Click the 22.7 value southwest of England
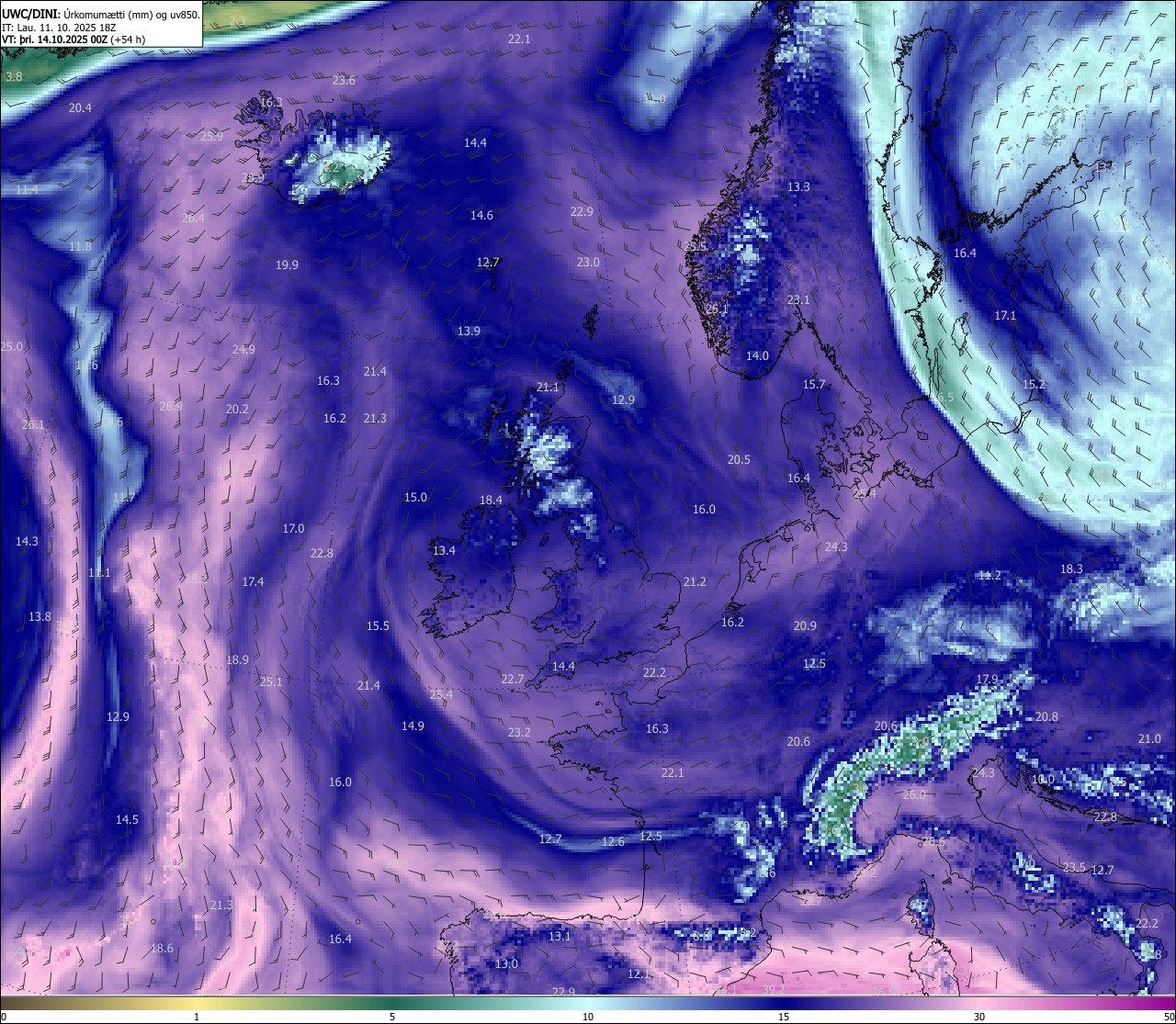This screenshot has height=1024, width=1176. coord(512,680)
